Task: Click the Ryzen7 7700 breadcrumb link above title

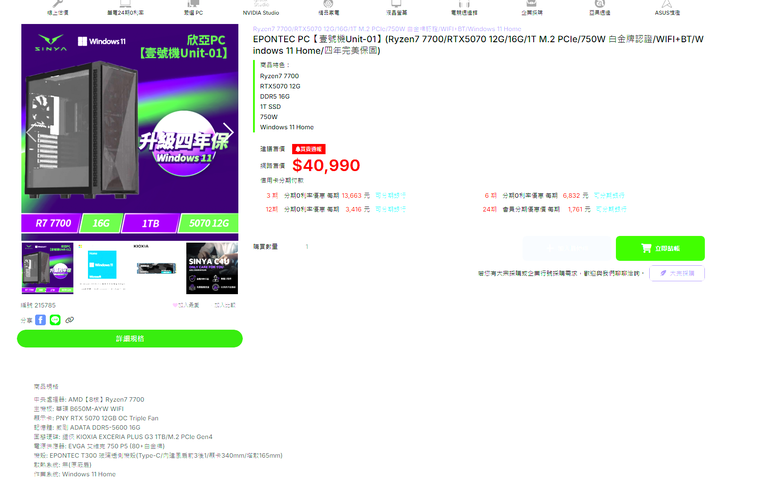Action: (387, 29)
